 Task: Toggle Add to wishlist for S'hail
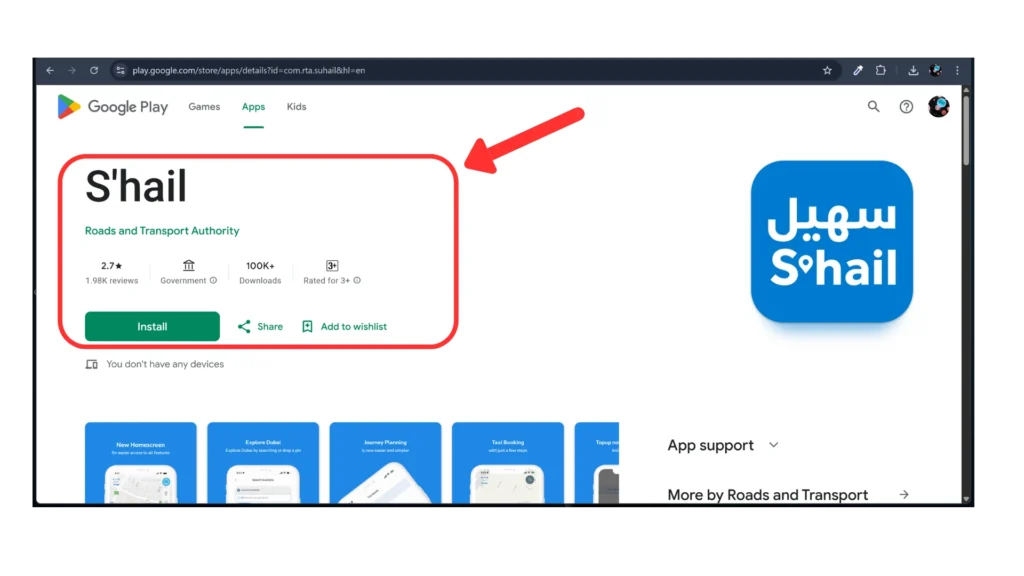tap(344, 326)
